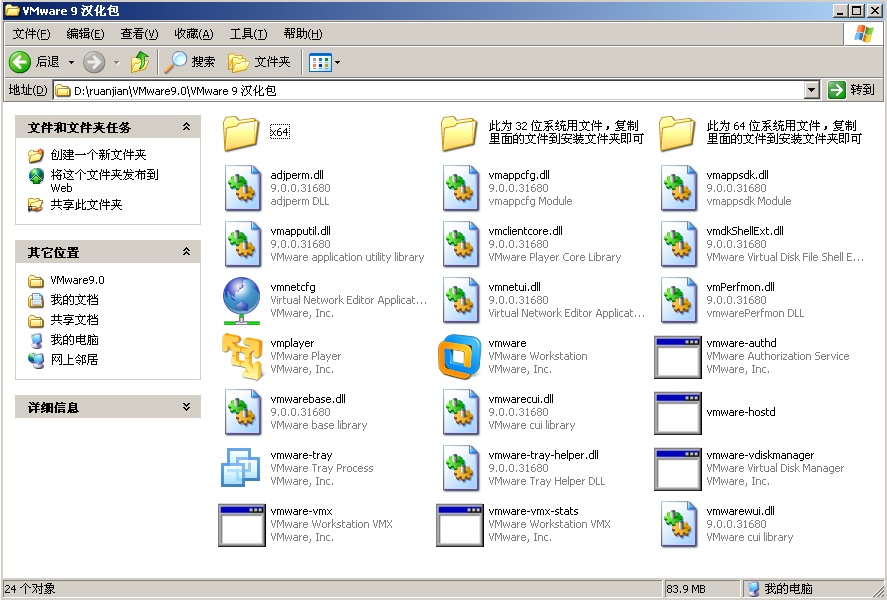The image size is (887, 600).
Task: Open the 工具(T) menu
Action: coord(248,34)
